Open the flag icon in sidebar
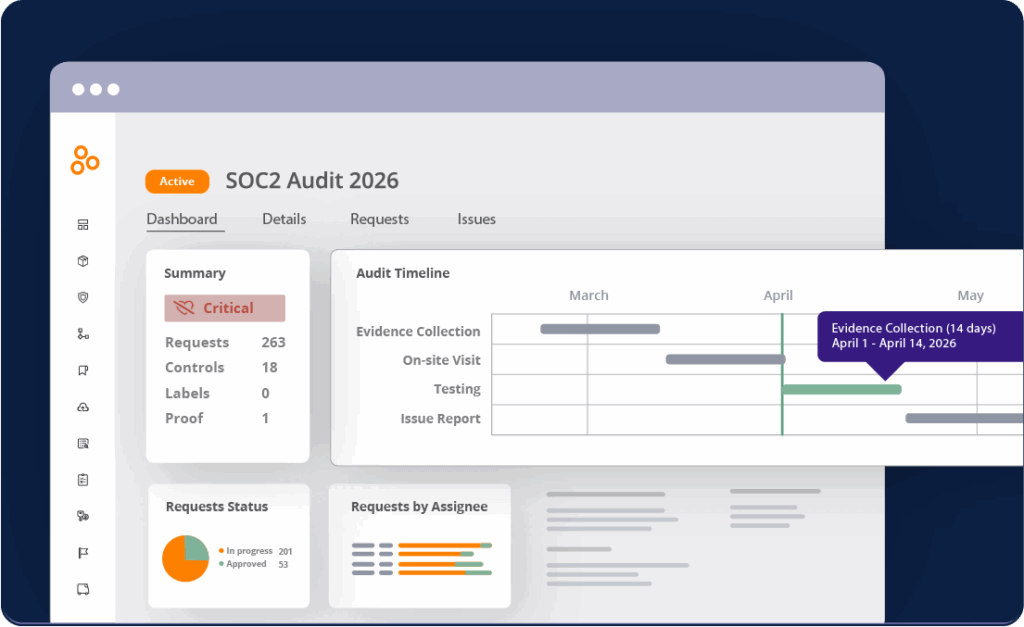The image size is (1024, 627). pyautogui.click(x=83, y=553)
